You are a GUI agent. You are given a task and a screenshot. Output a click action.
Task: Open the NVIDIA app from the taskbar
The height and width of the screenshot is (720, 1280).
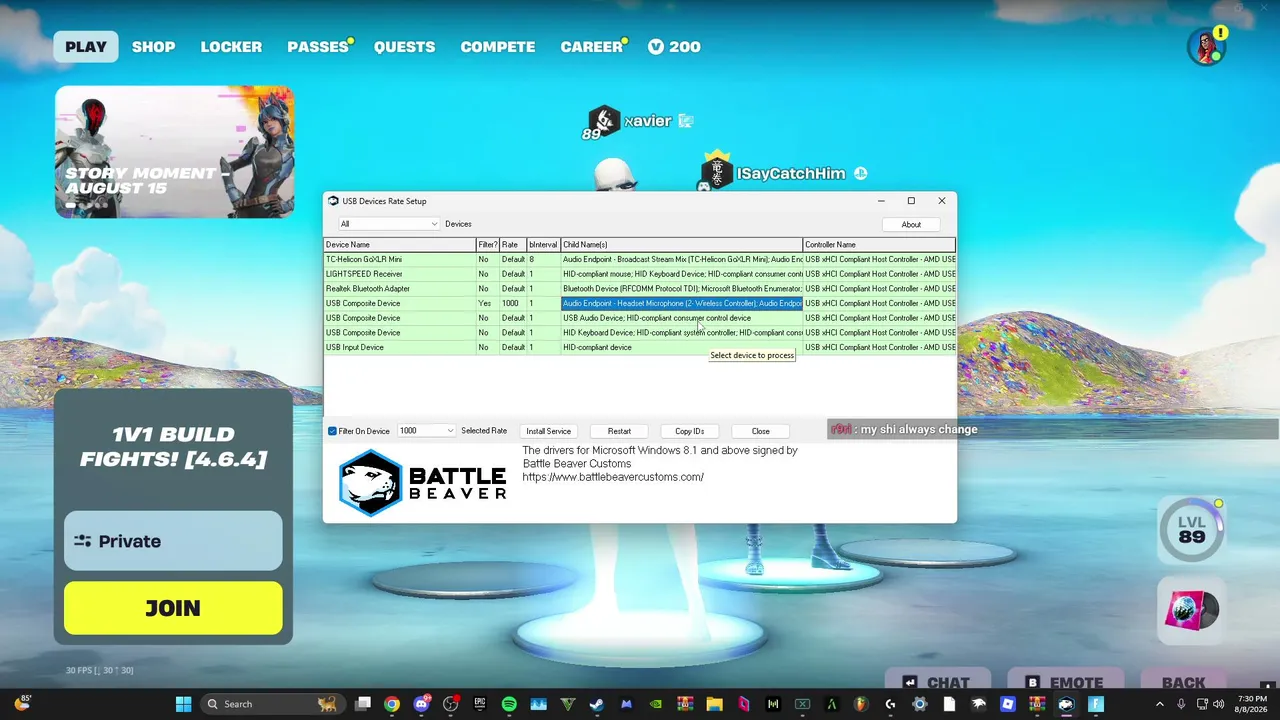tap(656, 704)
